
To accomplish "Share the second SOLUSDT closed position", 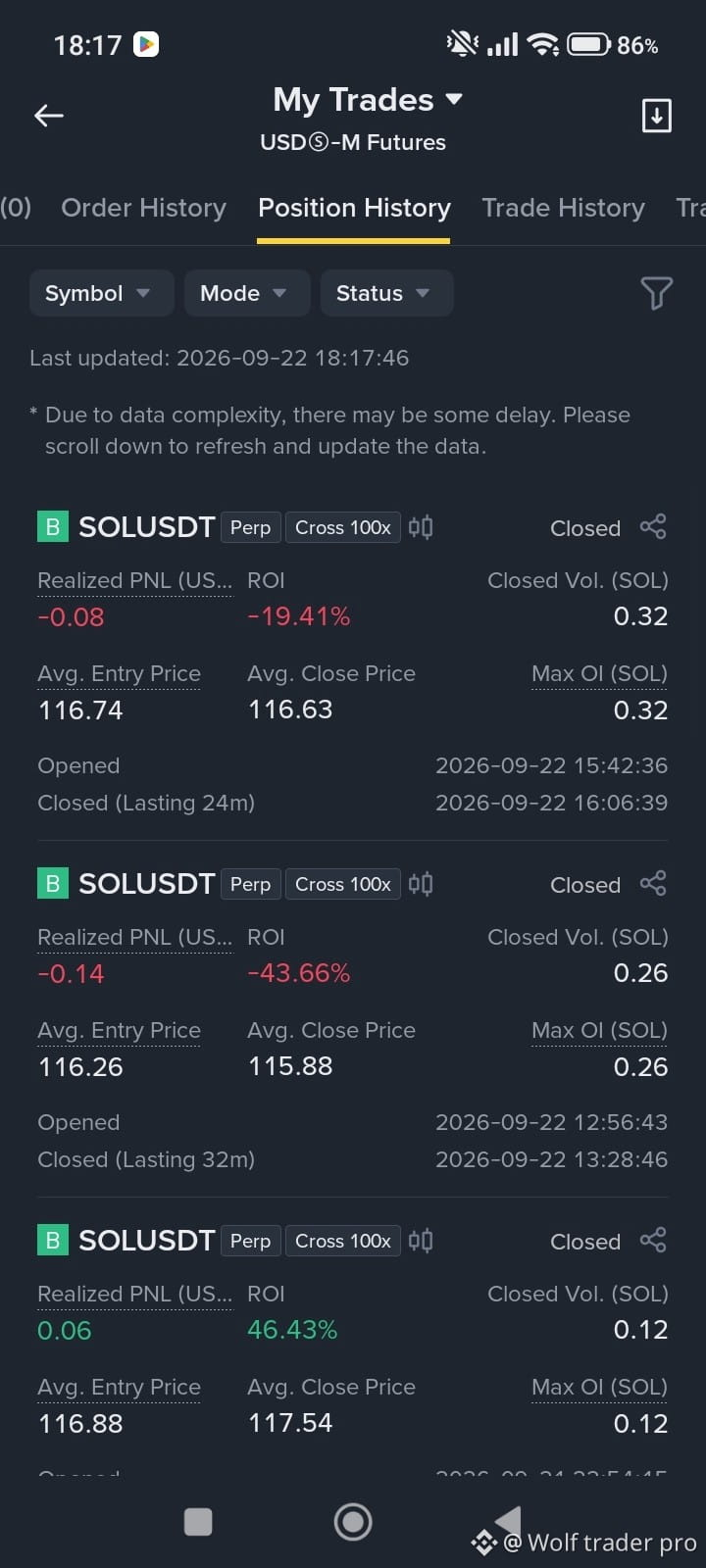I will 653,883.
